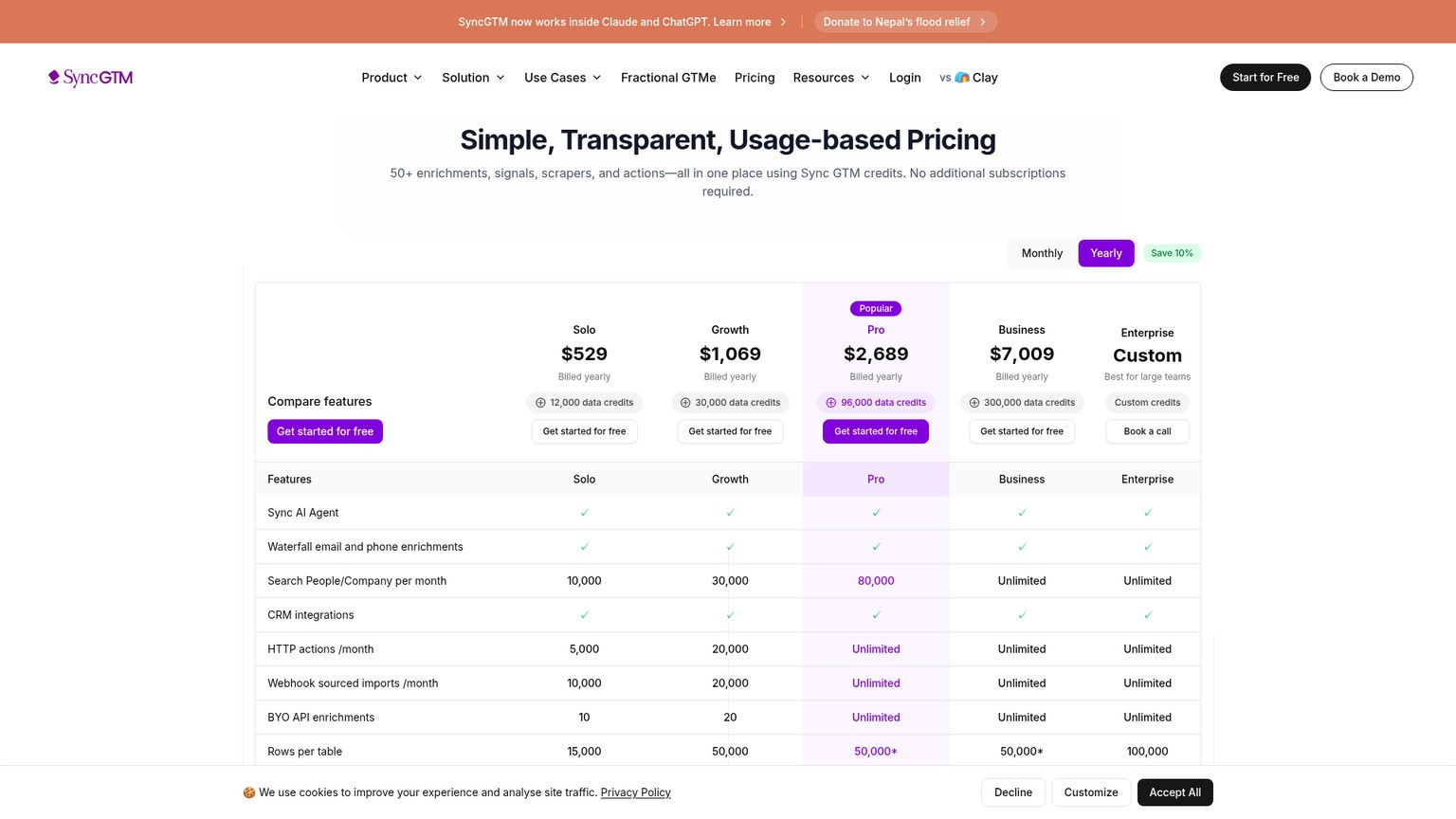Image resolution: width=1456 pixels, height=819 pixels.
Task: Click Best for large teams text
Action: pyautogui.click(x=1147, y=377)
